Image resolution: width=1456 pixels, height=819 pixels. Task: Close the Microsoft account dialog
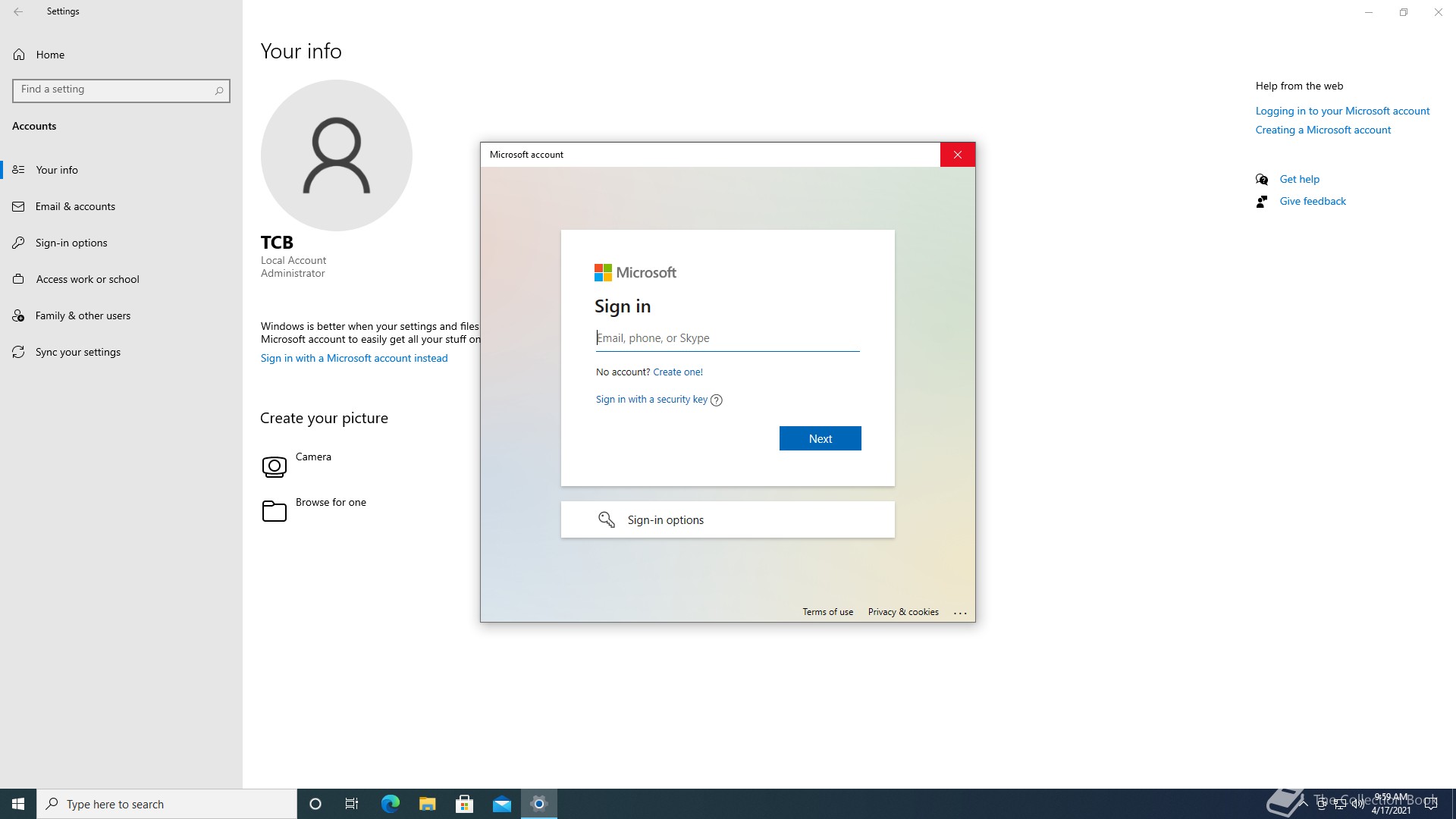pyautogui.click(x=957, y=155)
